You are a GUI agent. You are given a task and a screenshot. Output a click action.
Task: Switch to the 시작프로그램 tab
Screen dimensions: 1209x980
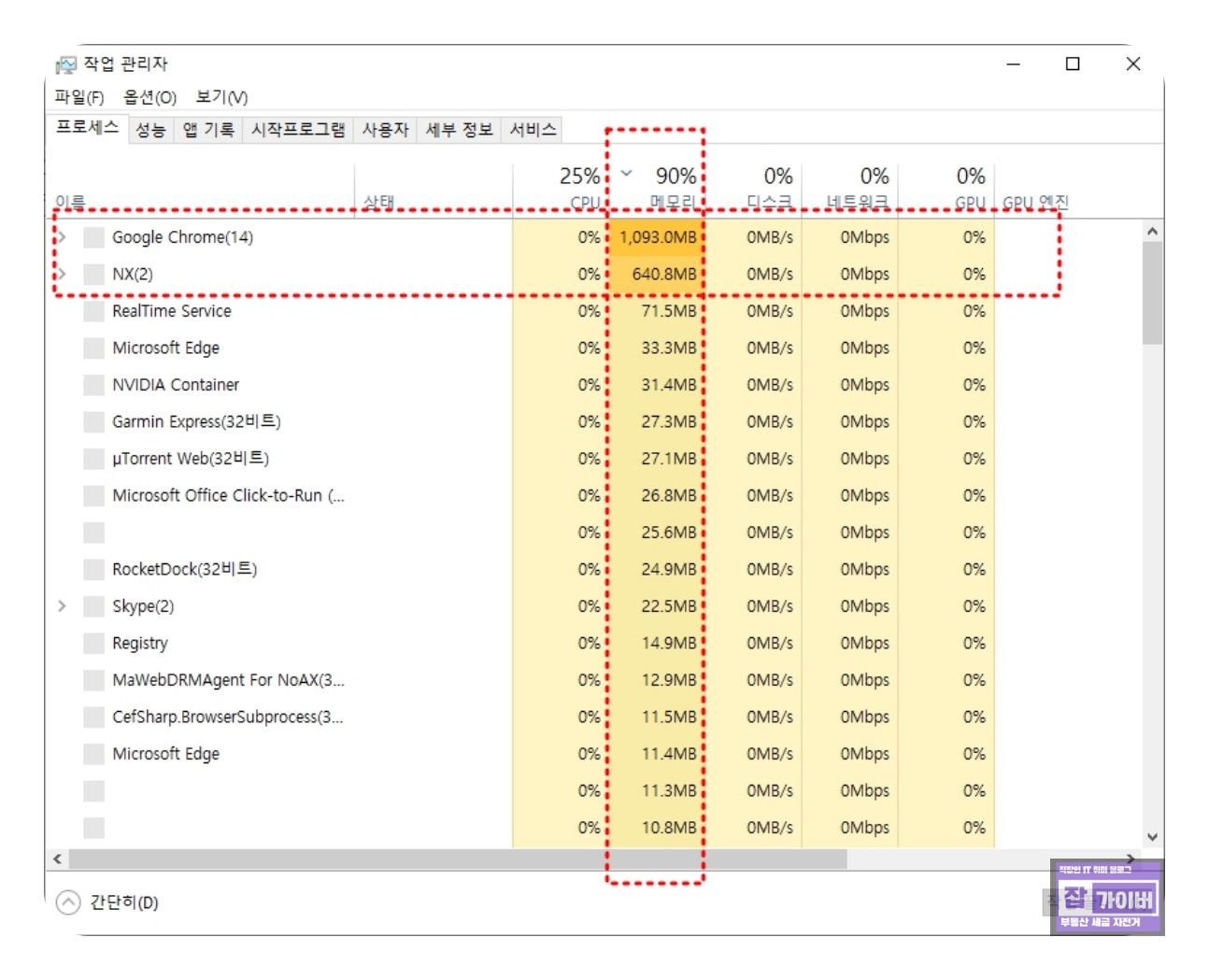[x=298, y=130]
